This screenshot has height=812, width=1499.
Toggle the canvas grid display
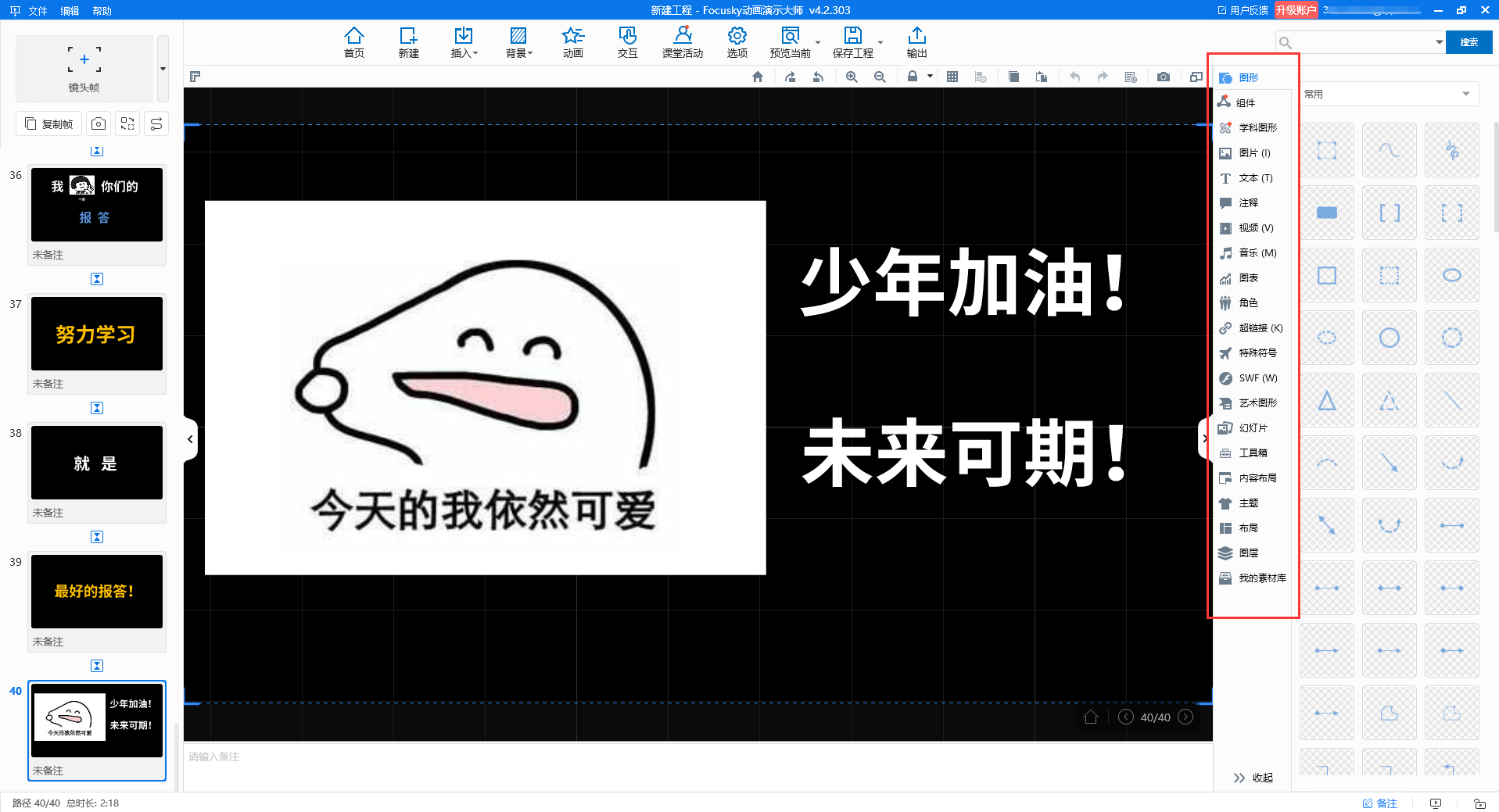(952, 77)
